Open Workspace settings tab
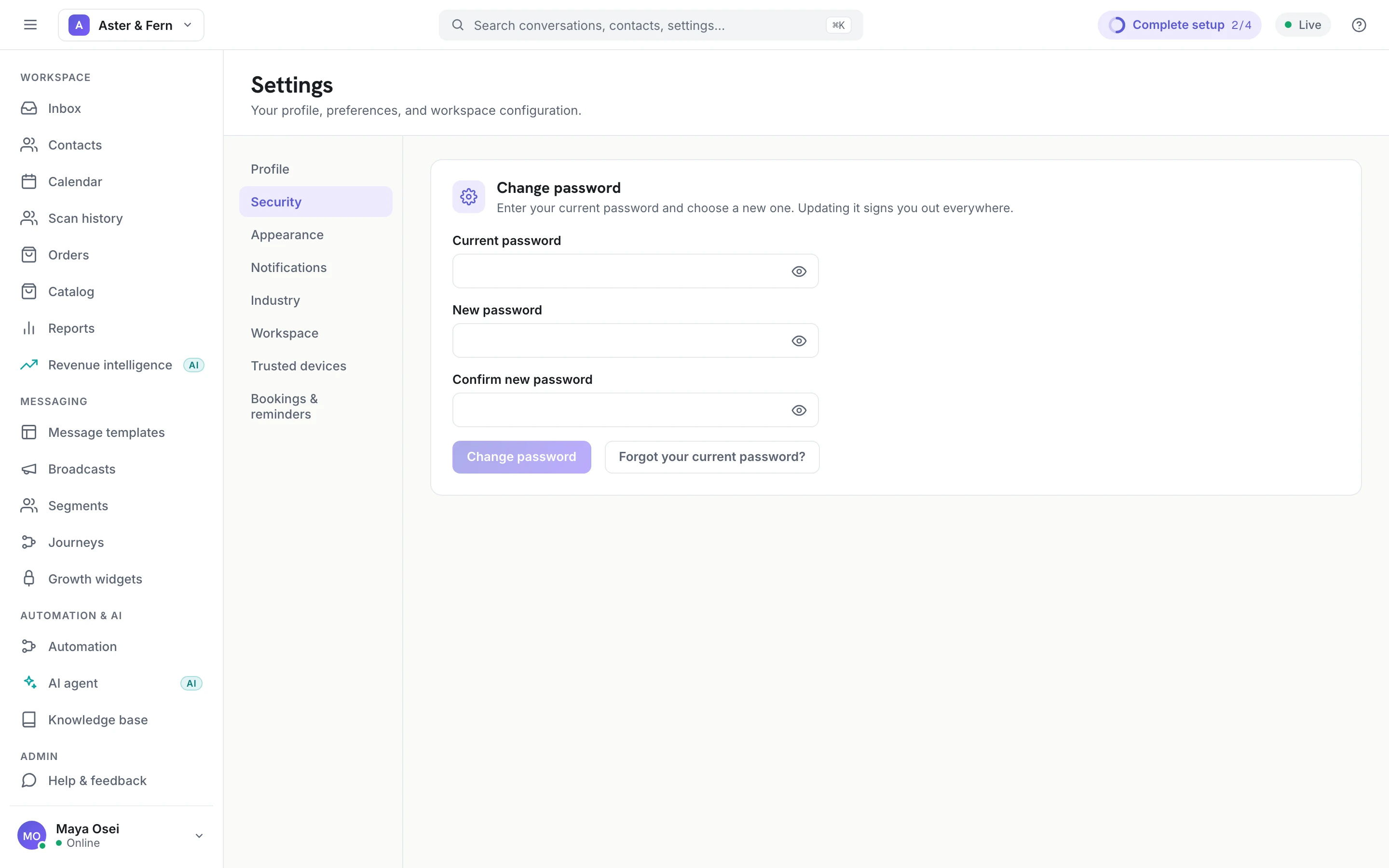Screen dimensions: 1389x868 tap(316, 332)
